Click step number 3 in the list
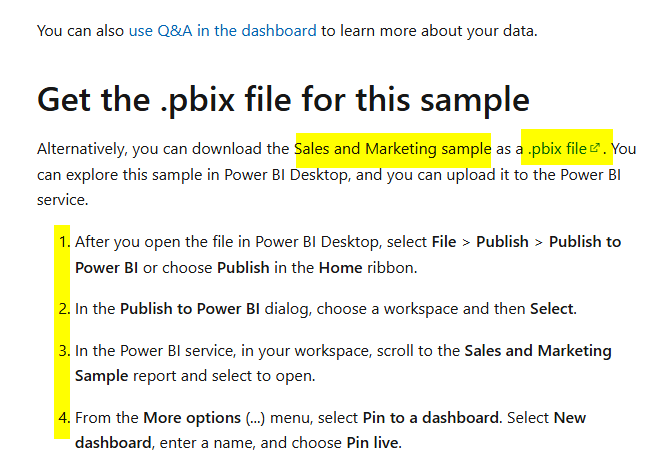This screenshot has width=651, height=461. pos(64,351)
